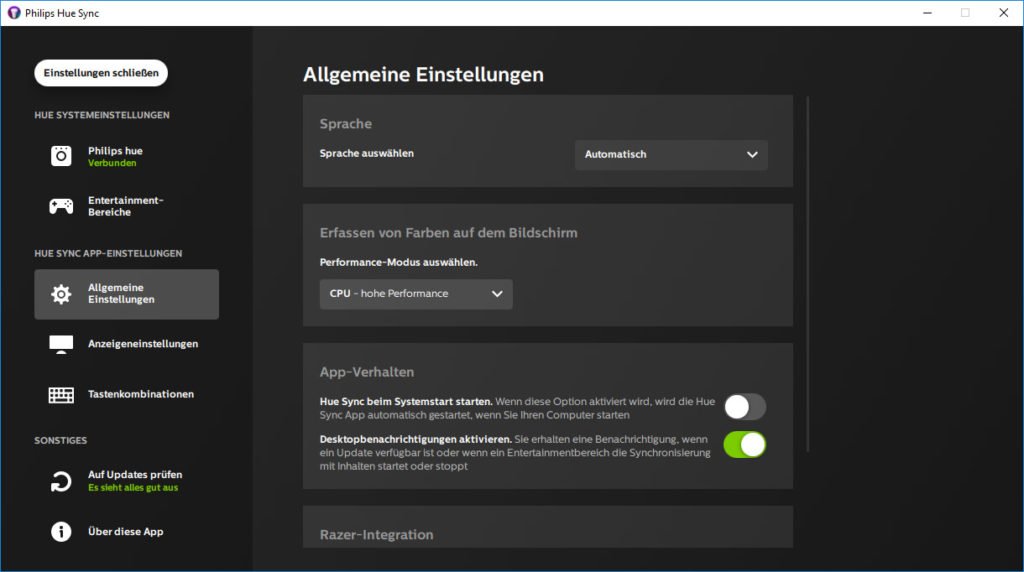
Task: Open Entertainment-Bereiche settings
Action: [x=126, y=206]
